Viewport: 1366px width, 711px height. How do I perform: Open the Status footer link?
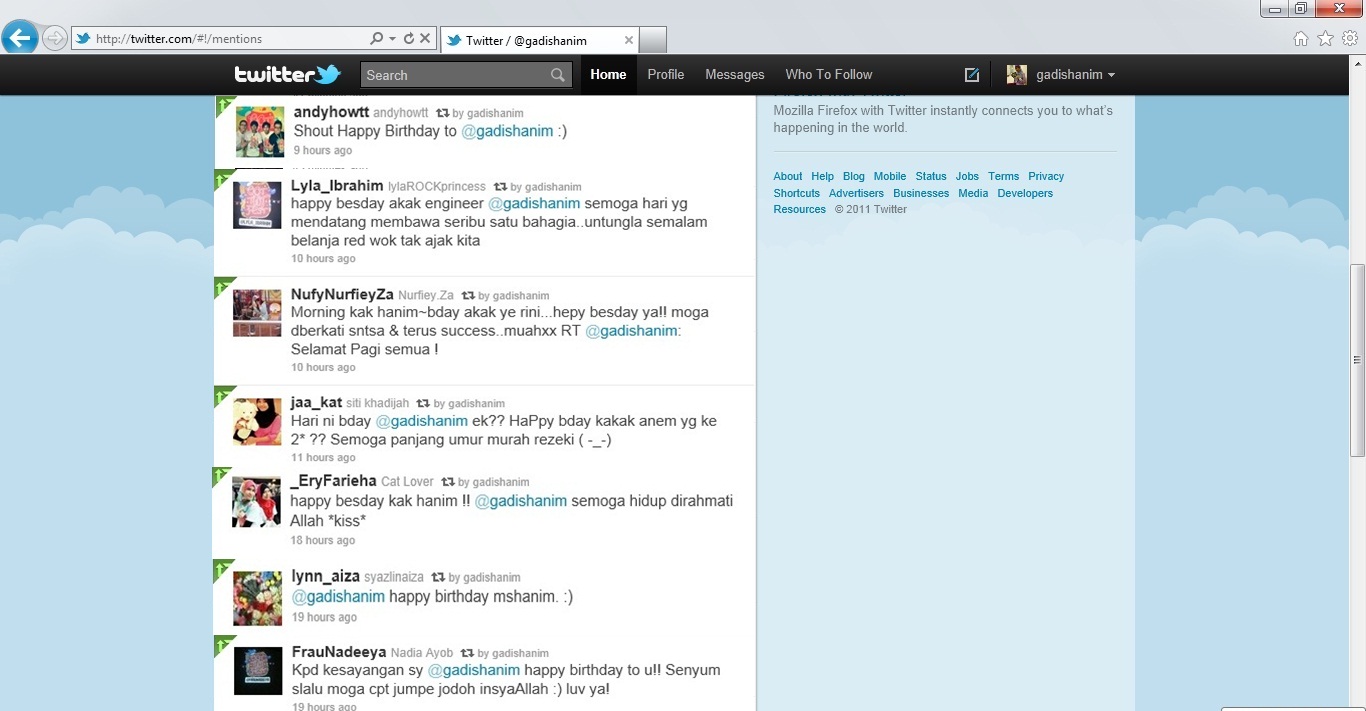pos(931,176)
